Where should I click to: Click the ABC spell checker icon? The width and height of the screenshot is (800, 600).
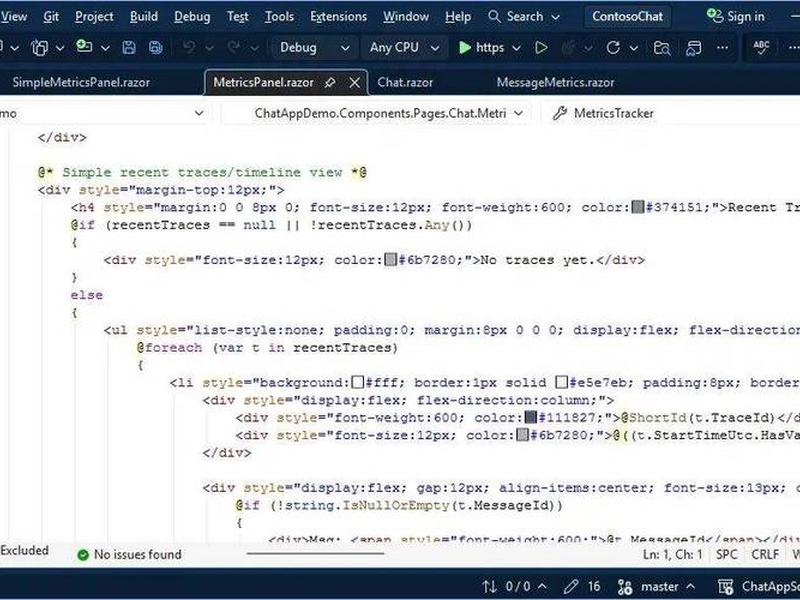(x=761, y=47)
